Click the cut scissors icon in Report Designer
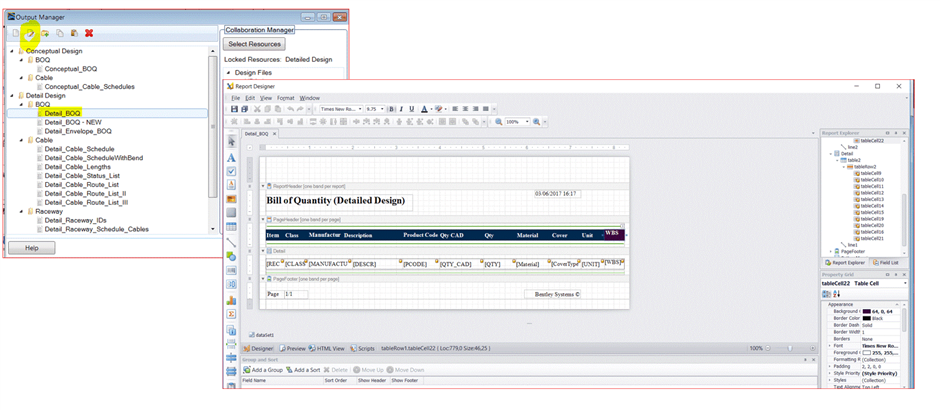 coord(258,109)
